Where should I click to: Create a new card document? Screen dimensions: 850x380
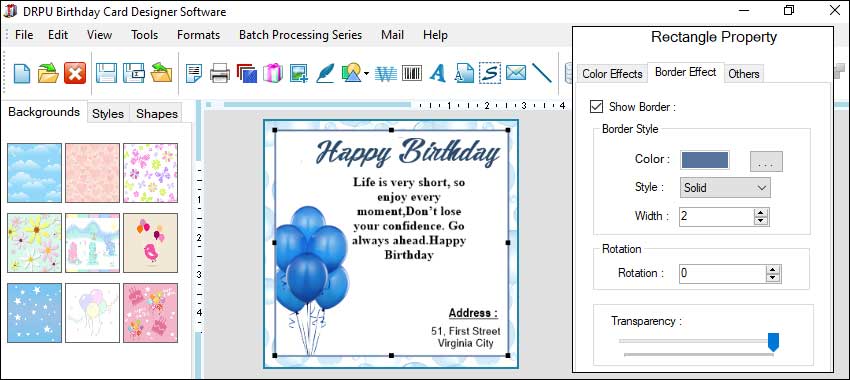point(22,73)
